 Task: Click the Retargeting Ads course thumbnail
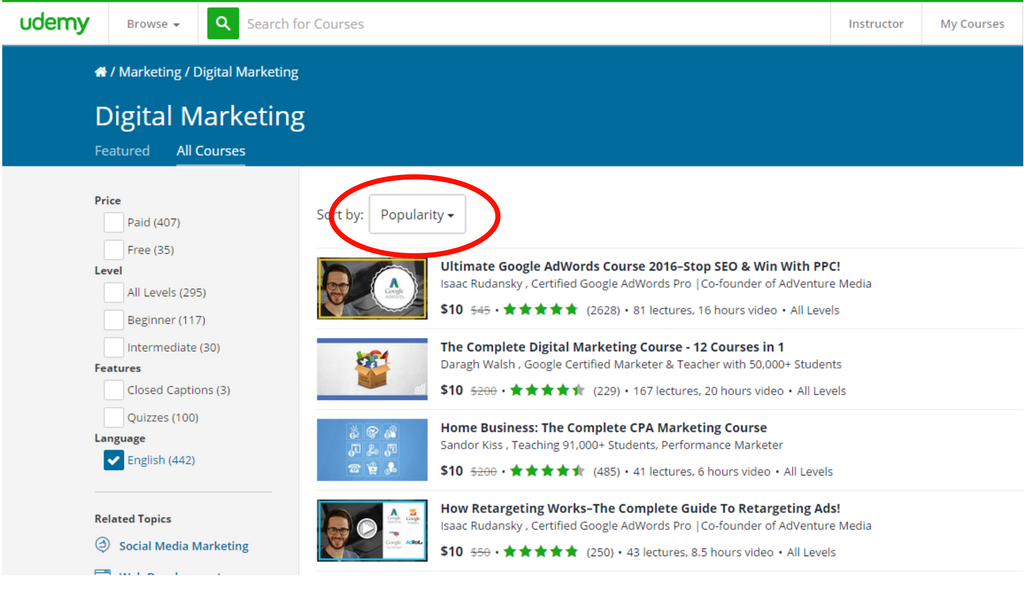(372, 530)
